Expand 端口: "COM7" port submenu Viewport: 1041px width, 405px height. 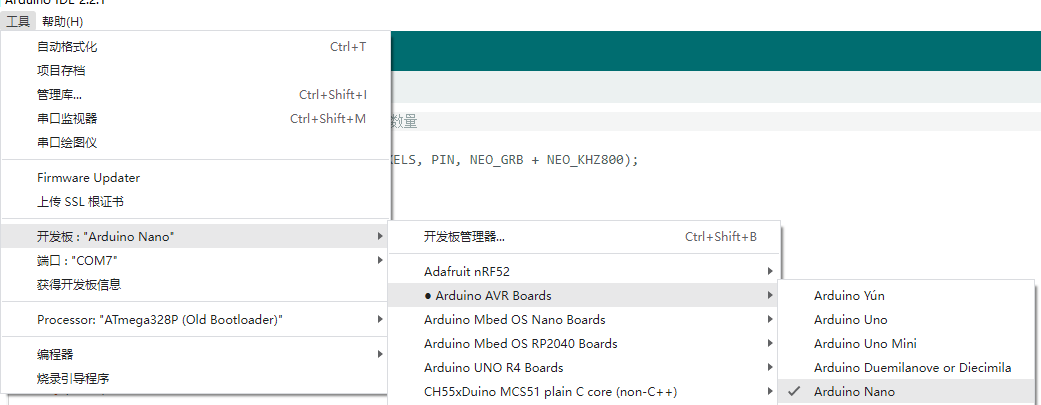click(x=195, y=260)
